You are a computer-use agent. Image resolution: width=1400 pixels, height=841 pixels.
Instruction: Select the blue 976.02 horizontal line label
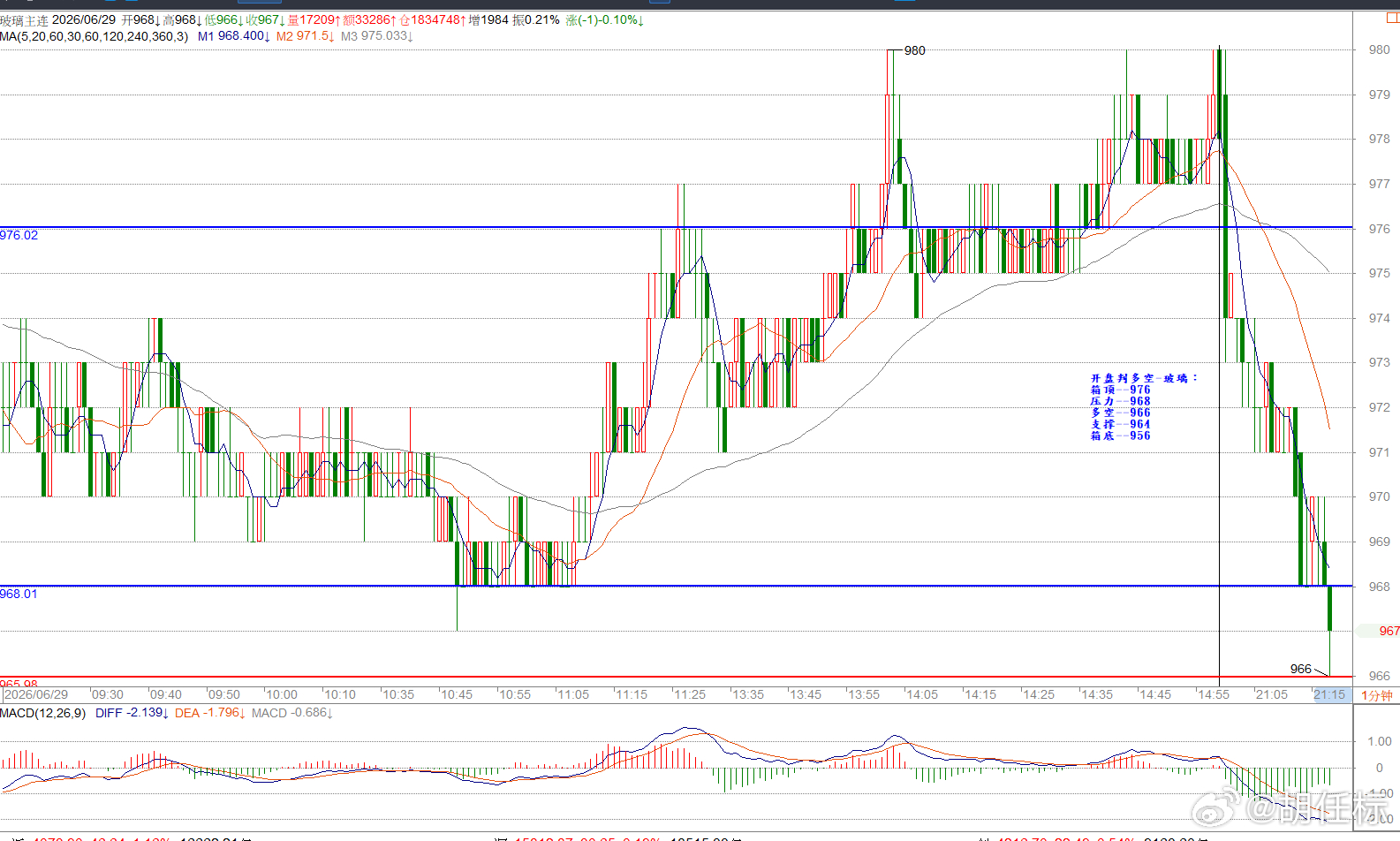pos(19,235)
